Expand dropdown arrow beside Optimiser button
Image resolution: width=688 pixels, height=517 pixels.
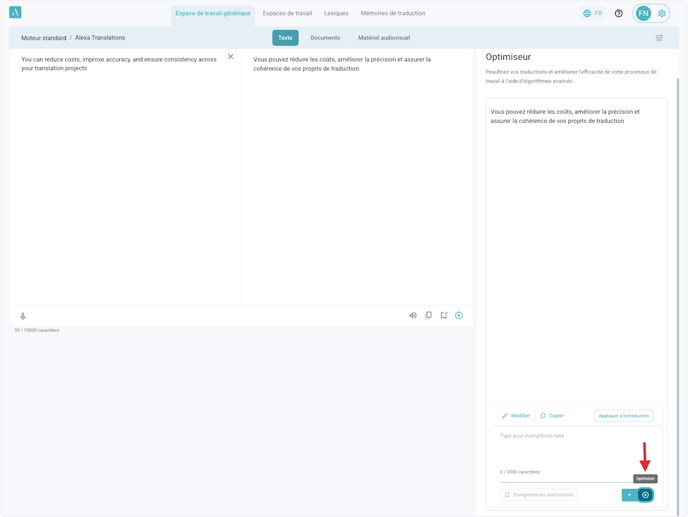pos(629,495)
